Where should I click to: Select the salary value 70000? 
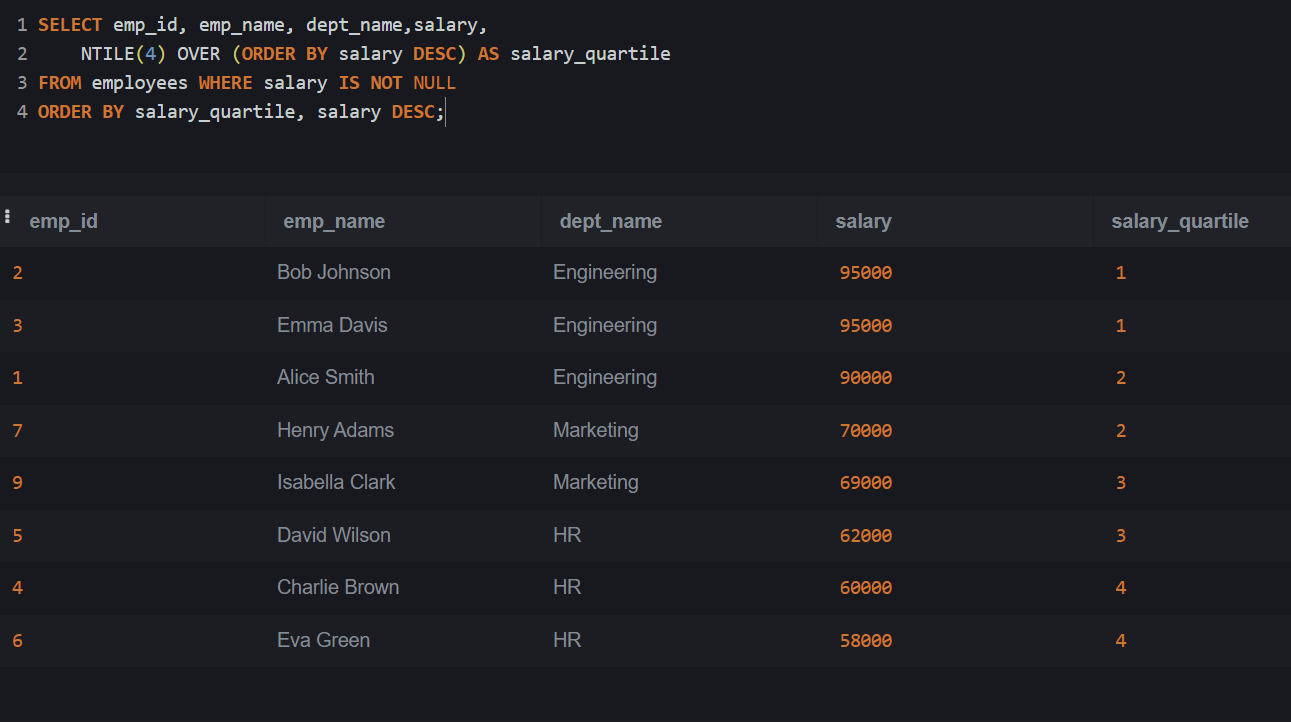tap(866, 431)
